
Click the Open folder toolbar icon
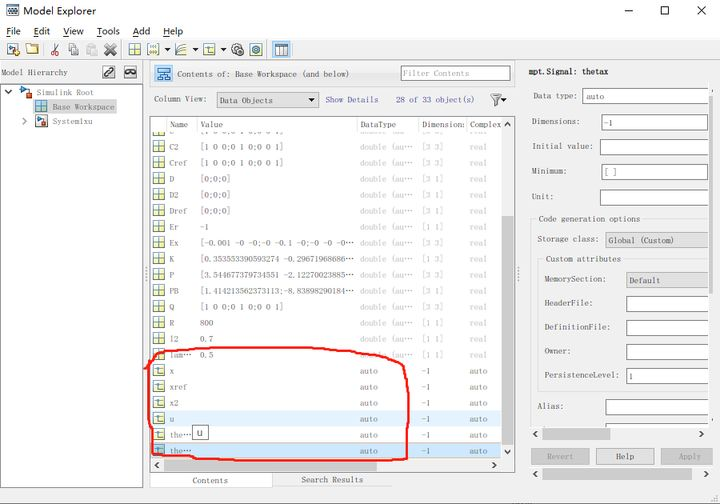32,49
